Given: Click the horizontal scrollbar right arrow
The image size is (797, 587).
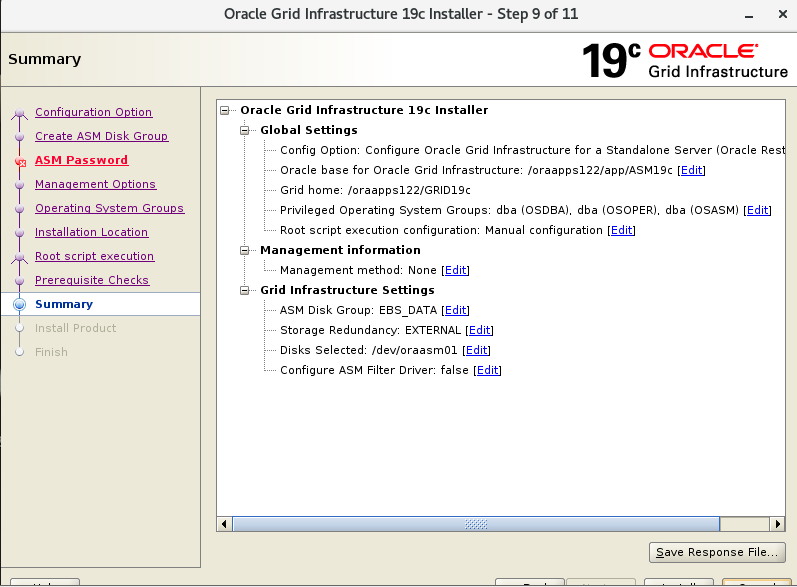Looking at the screenshot, I should [x=777, y=523].
